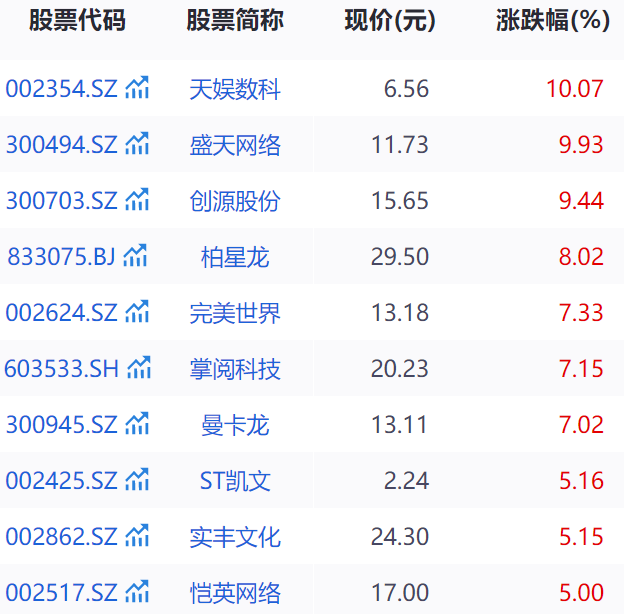Open chart icon beside 002354.SZ
Viewport: 624px width, 614px height.
point(137,87)
